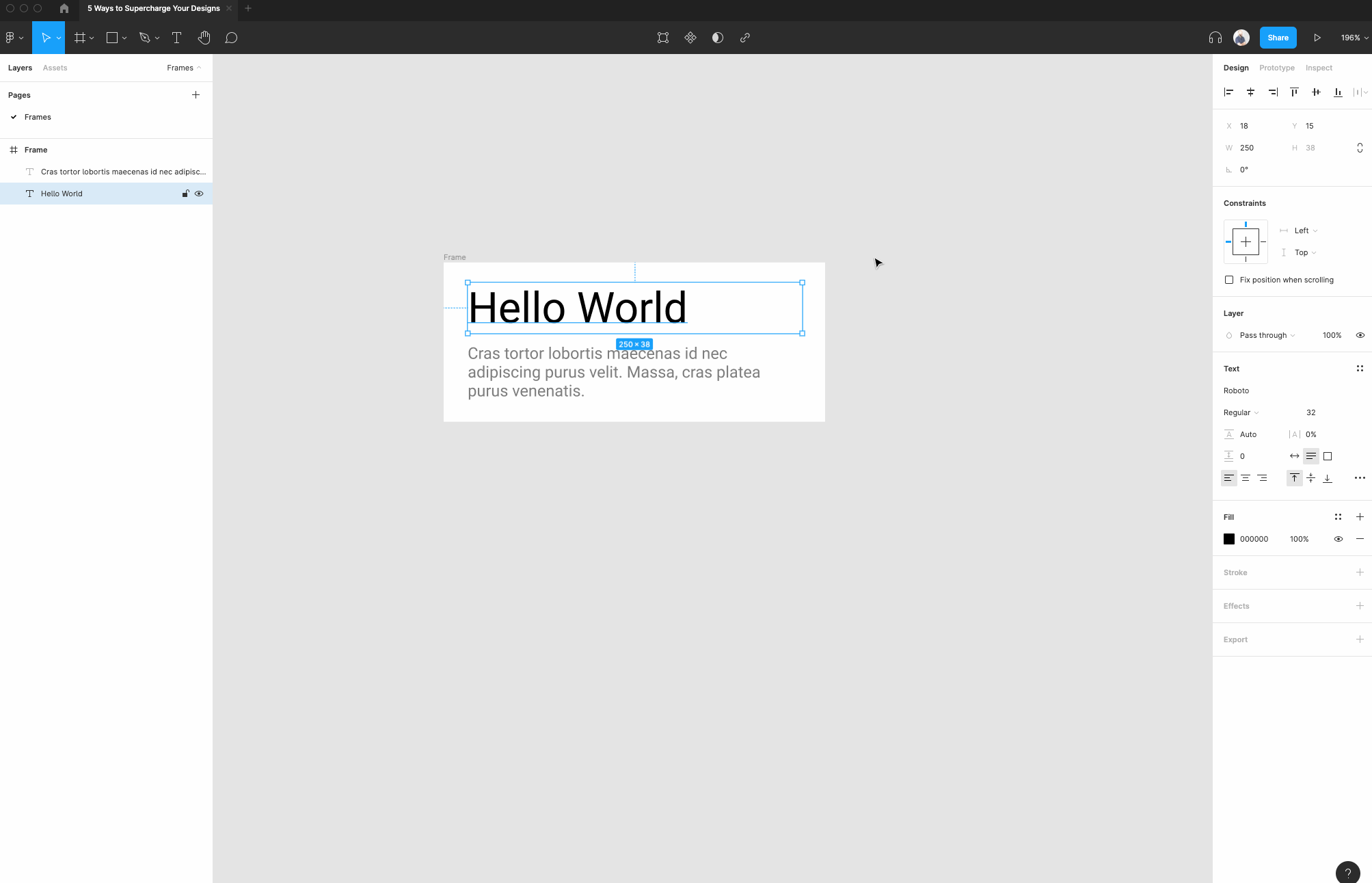Switch to Assets tab

tap(55, 68)
